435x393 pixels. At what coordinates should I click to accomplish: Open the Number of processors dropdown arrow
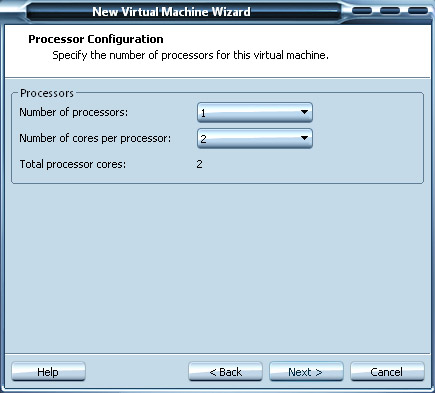pos(304,112)
